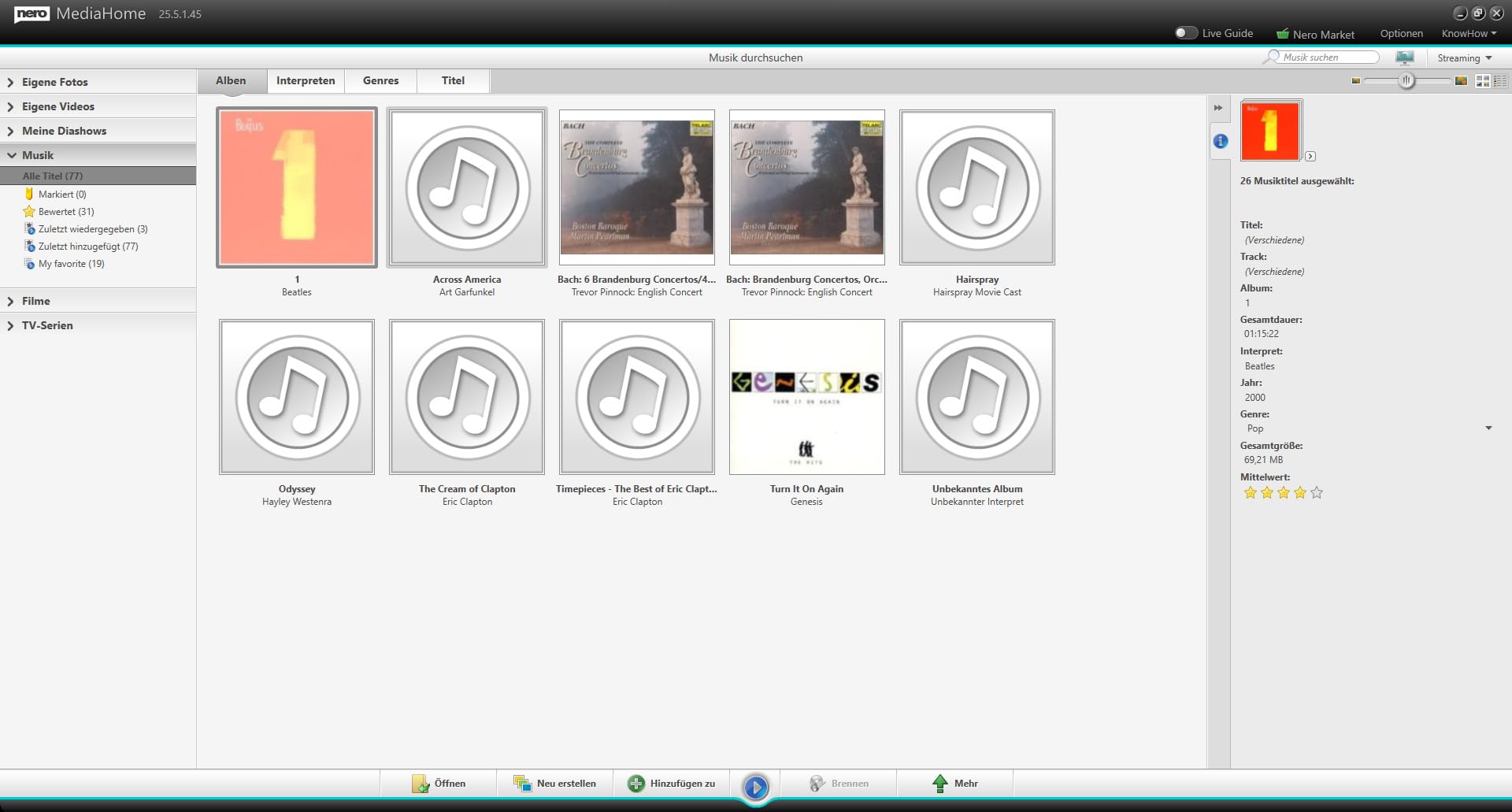Image resolution: width=1512 pixels, height=812 pixels.
Task: Switch to thumbnail grid view
Action: [x=1482, y=80]
